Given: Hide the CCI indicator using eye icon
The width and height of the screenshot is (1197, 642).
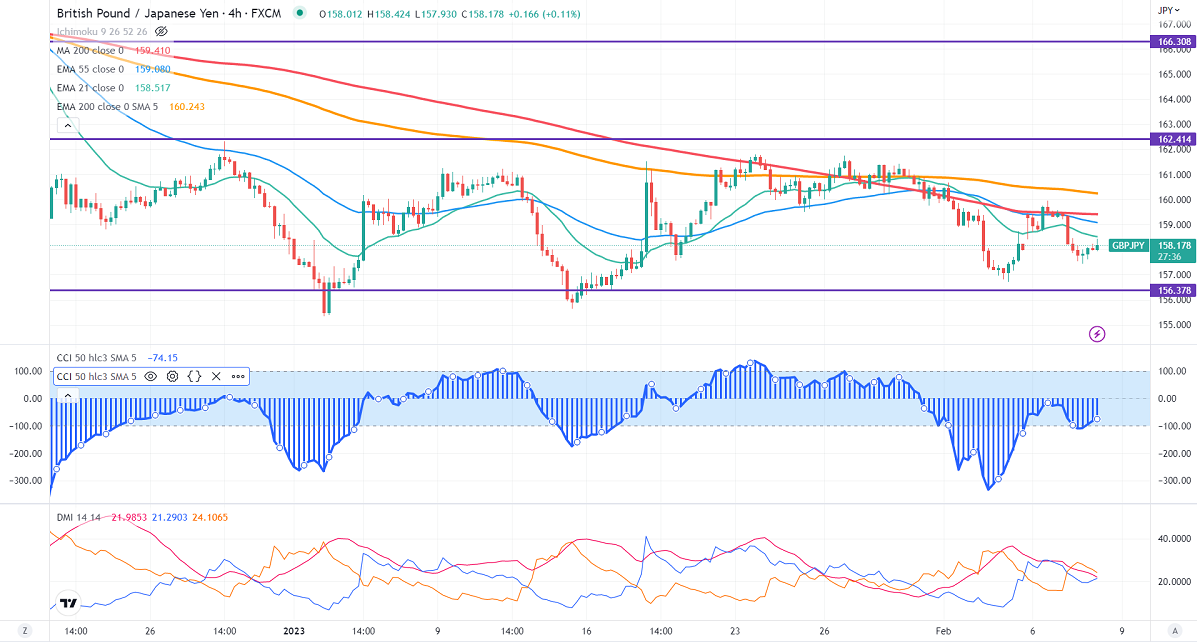Looking at the screenshot, I should (151, 377).
